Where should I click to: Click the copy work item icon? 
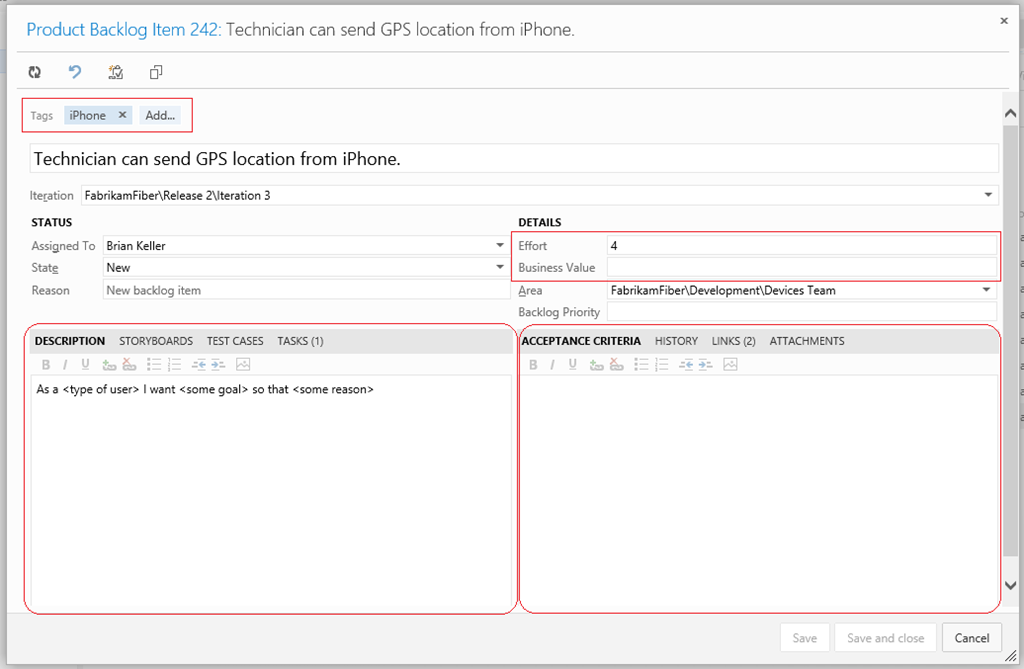tap(155, 72)
